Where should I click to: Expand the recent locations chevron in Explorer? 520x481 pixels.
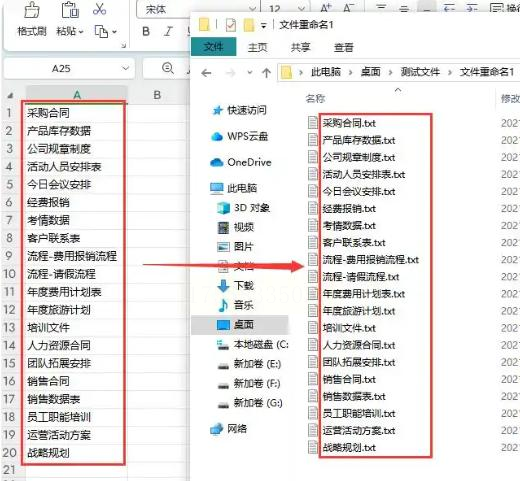(x=249, y=72)
